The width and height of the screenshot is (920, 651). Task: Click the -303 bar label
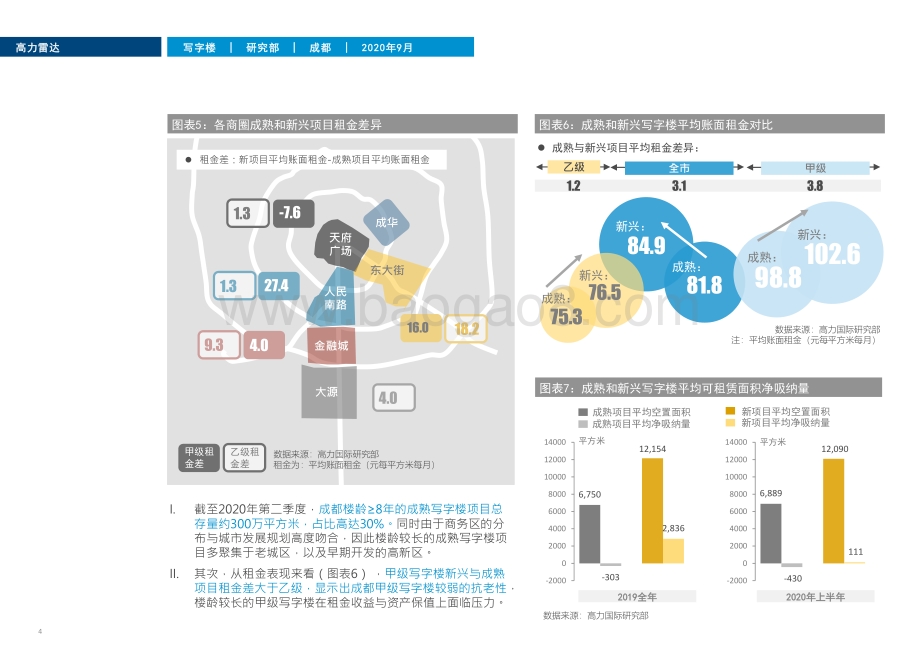[610, 577]
